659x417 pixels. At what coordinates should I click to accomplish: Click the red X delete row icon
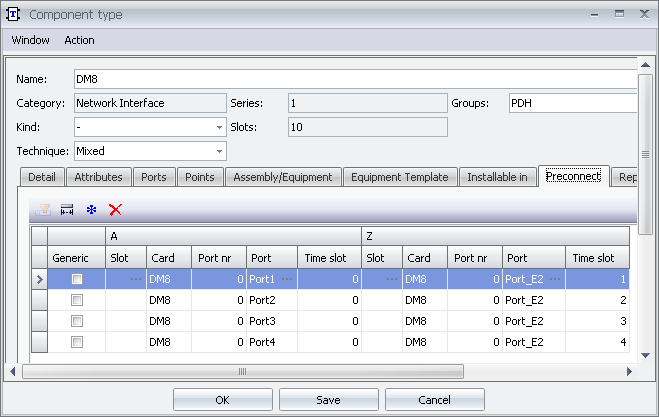coord(115,209)
